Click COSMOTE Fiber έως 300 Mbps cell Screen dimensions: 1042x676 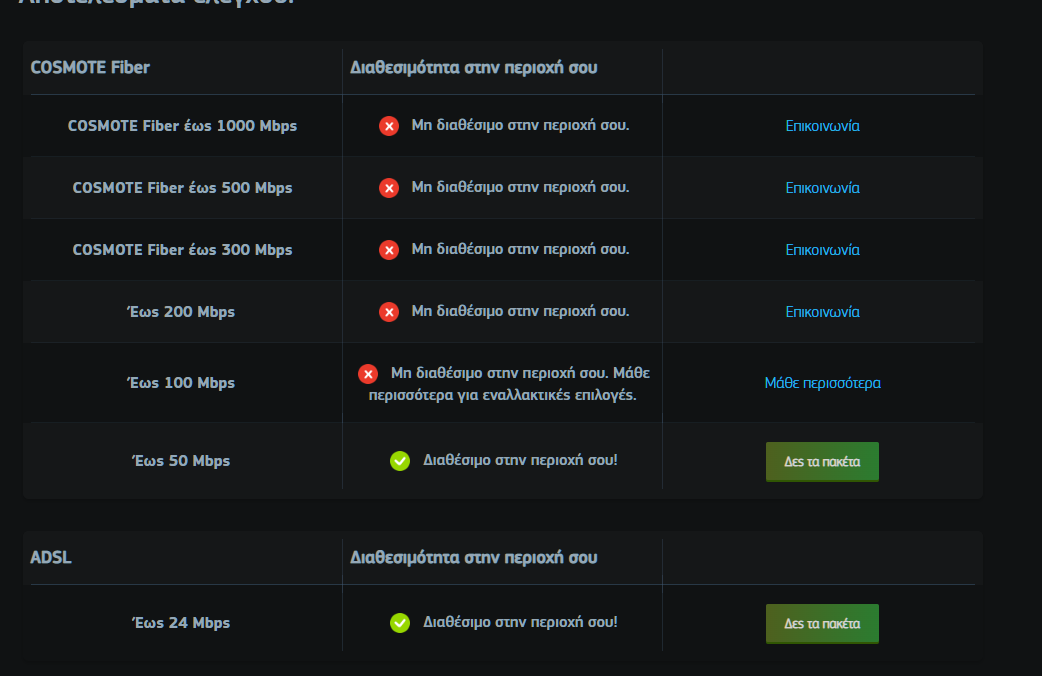183,250
